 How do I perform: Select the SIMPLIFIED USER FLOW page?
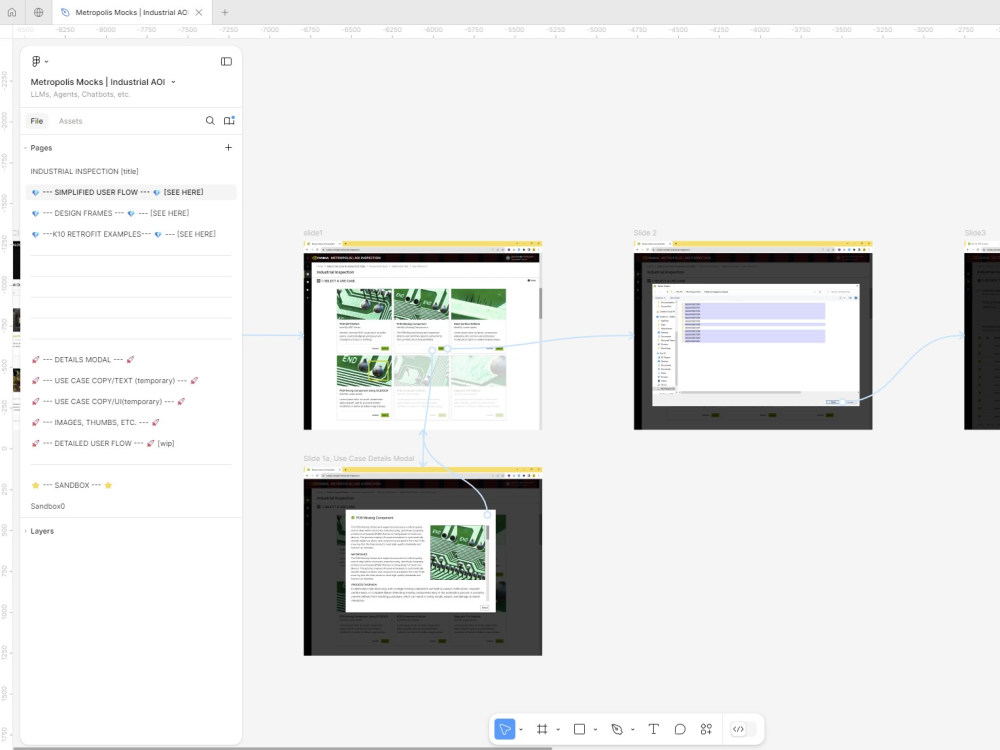[131, 192]
